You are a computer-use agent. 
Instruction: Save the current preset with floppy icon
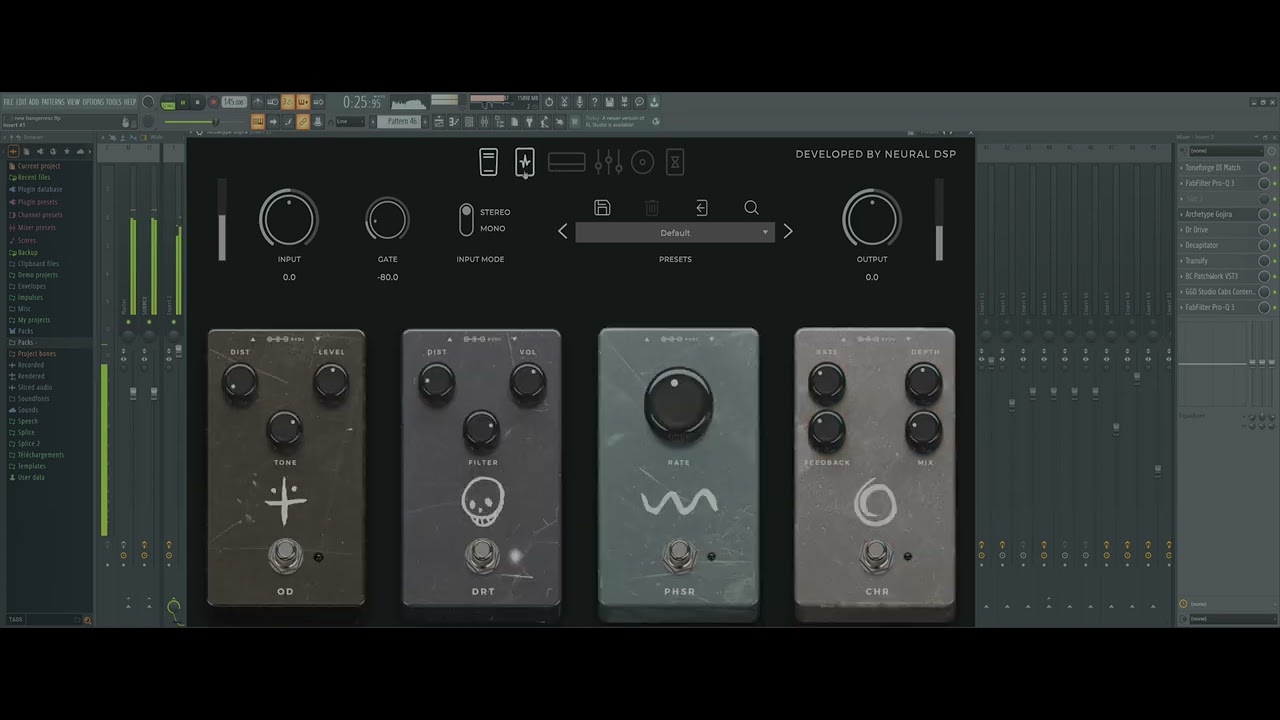point(602,208)
